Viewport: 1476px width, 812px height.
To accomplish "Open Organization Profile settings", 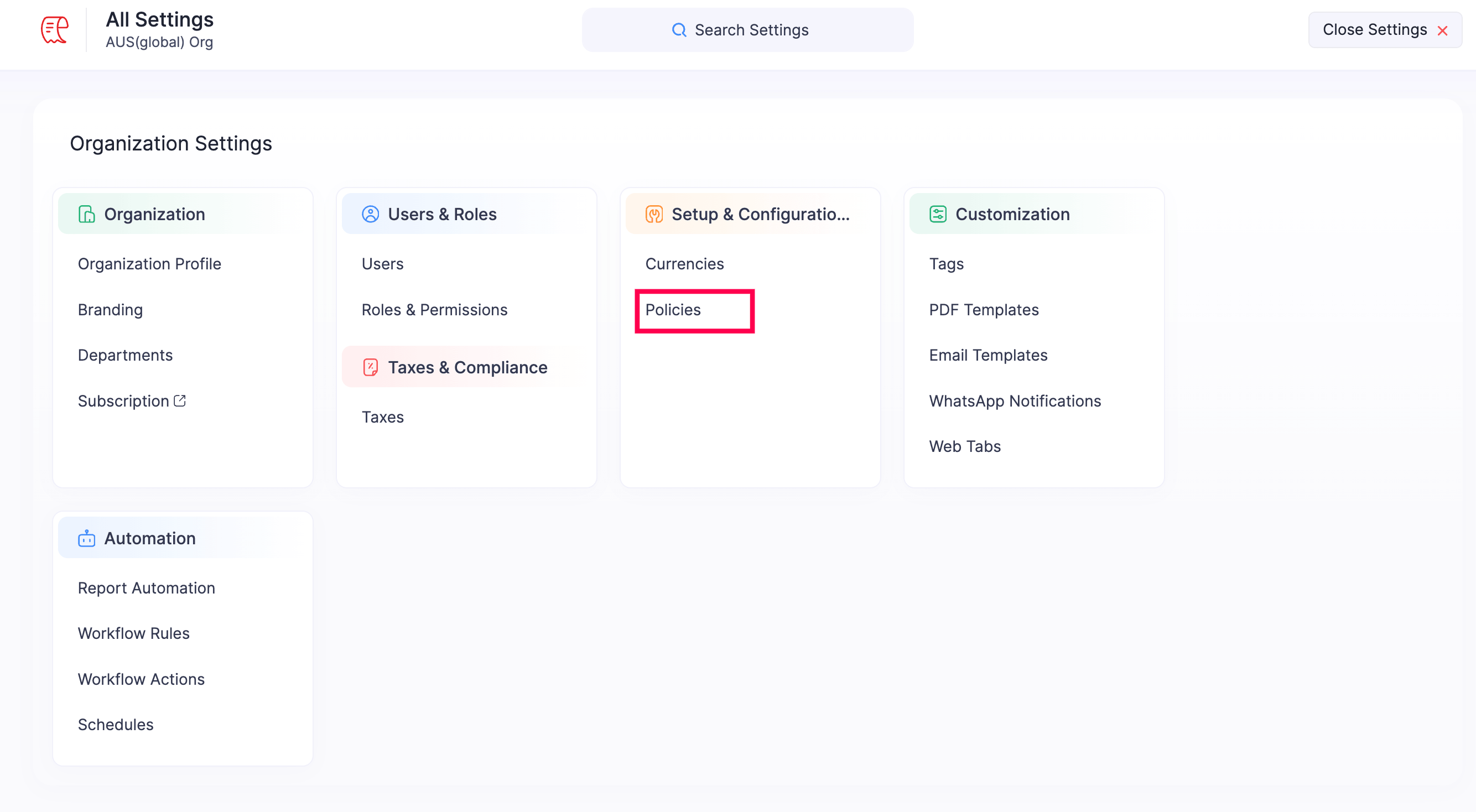I will [149, 264].
